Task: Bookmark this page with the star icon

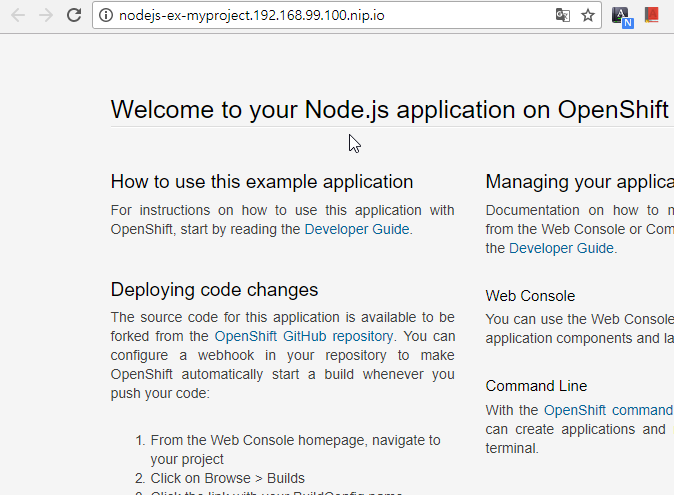Action: point(588,15)
